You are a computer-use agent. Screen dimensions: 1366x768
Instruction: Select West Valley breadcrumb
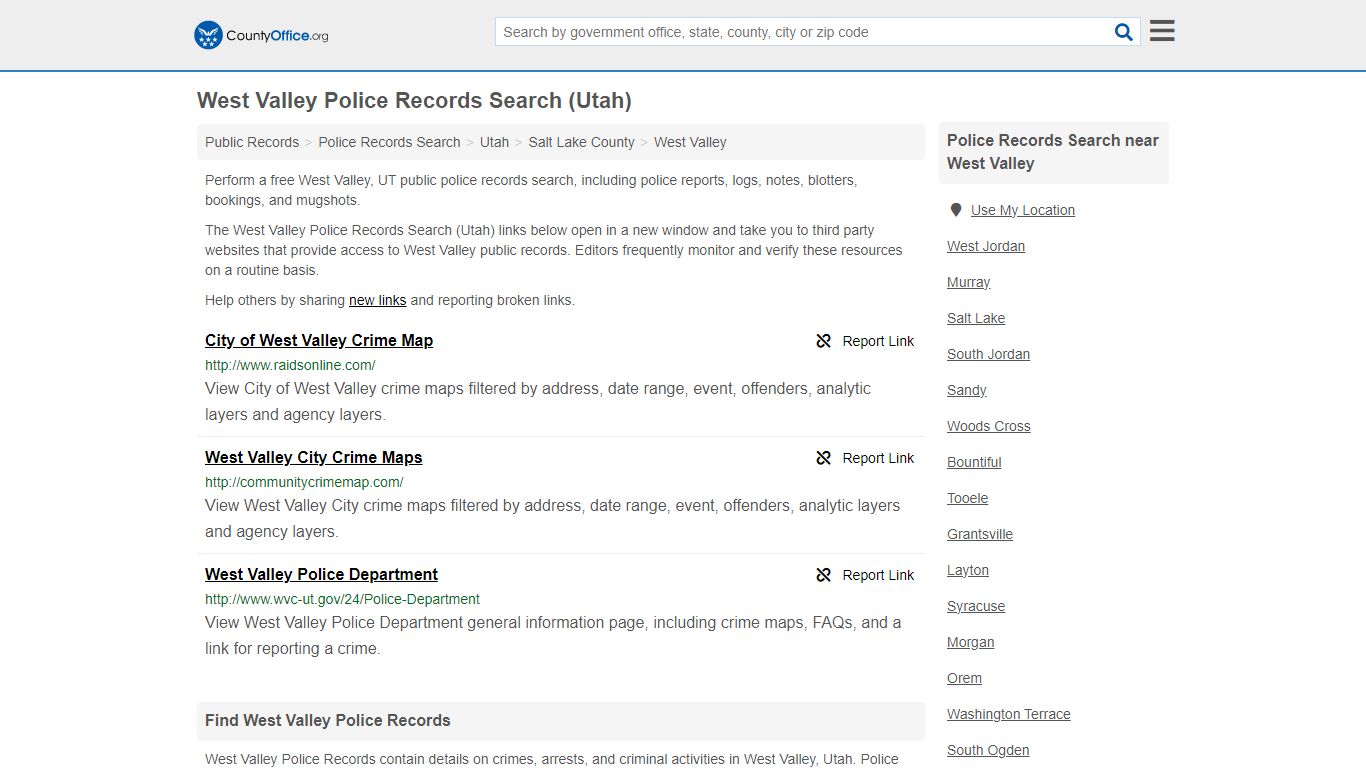[x=690, y=142]
